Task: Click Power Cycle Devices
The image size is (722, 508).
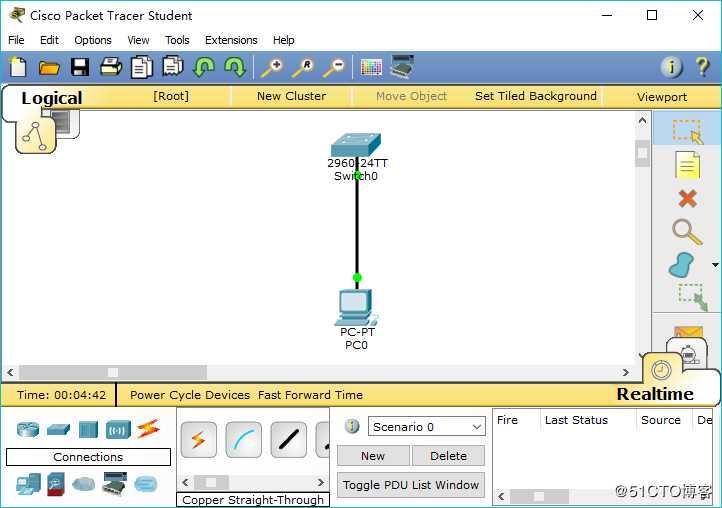Action: 190,395
